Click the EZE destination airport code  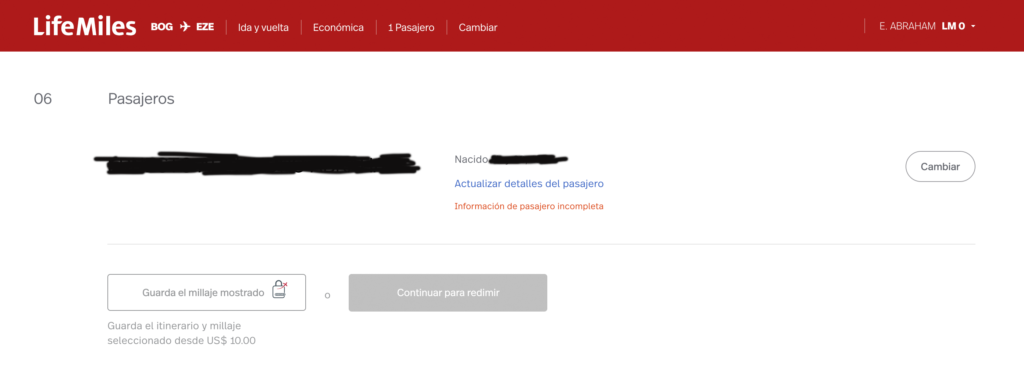[205, 27]
